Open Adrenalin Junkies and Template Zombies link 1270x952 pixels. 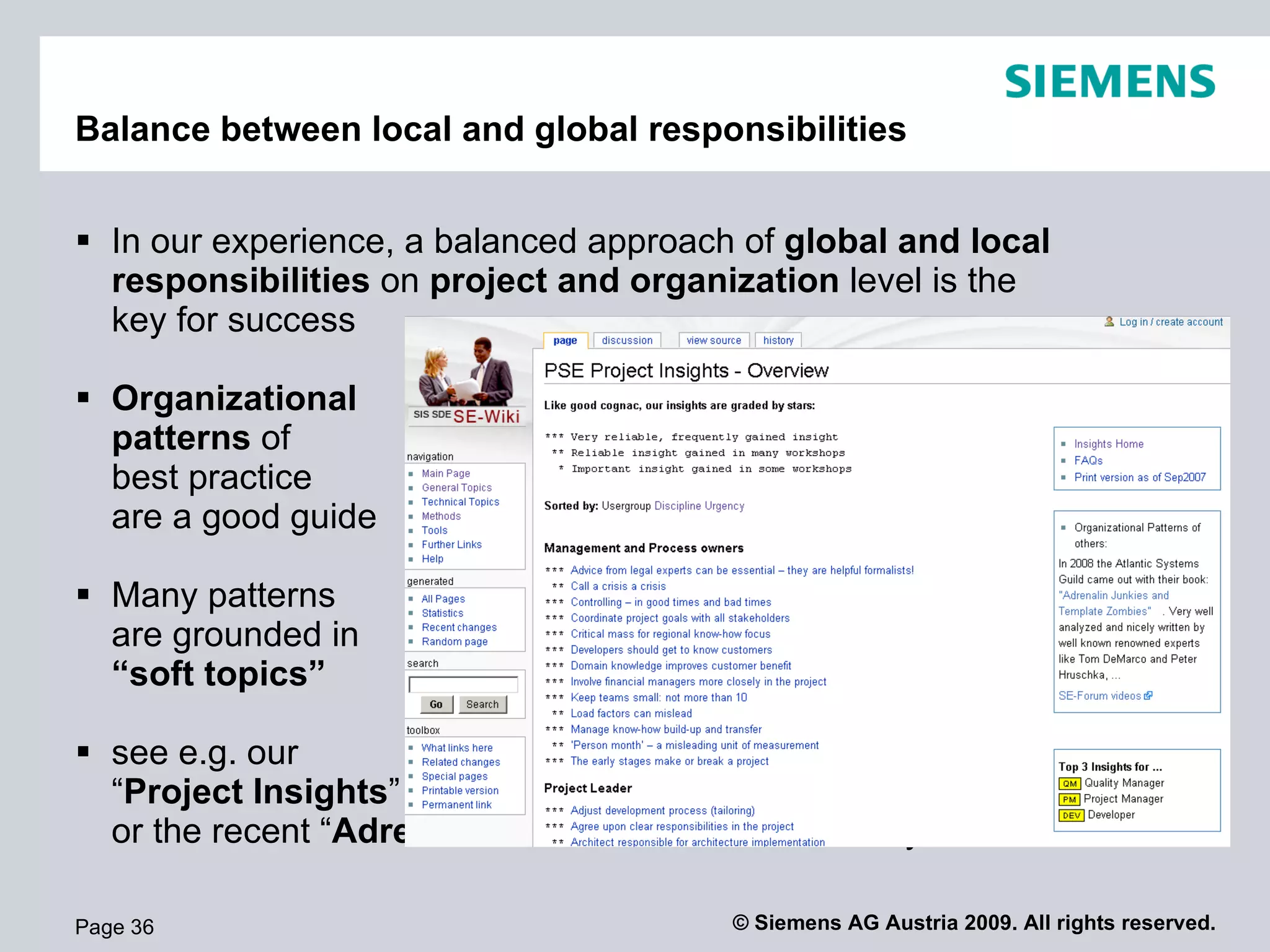(1113, 603)
